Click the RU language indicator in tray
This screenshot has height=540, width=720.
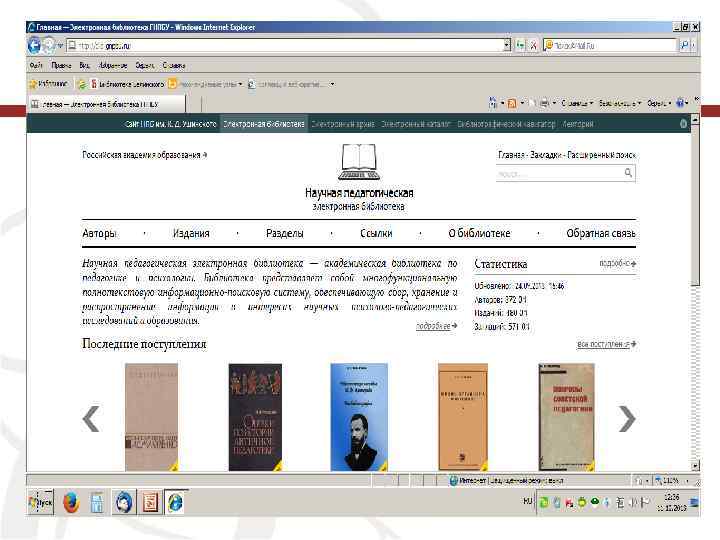[528, 501]
